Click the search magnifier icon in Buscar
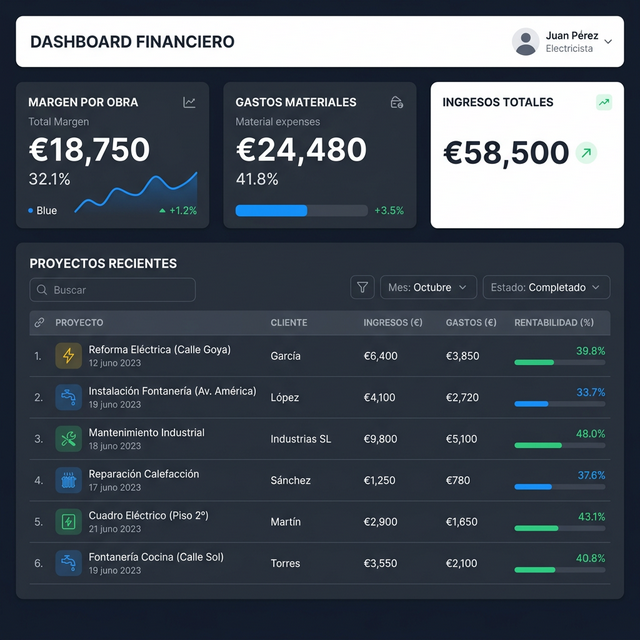Viewport: 640px width, 640px height. [42, 290]
